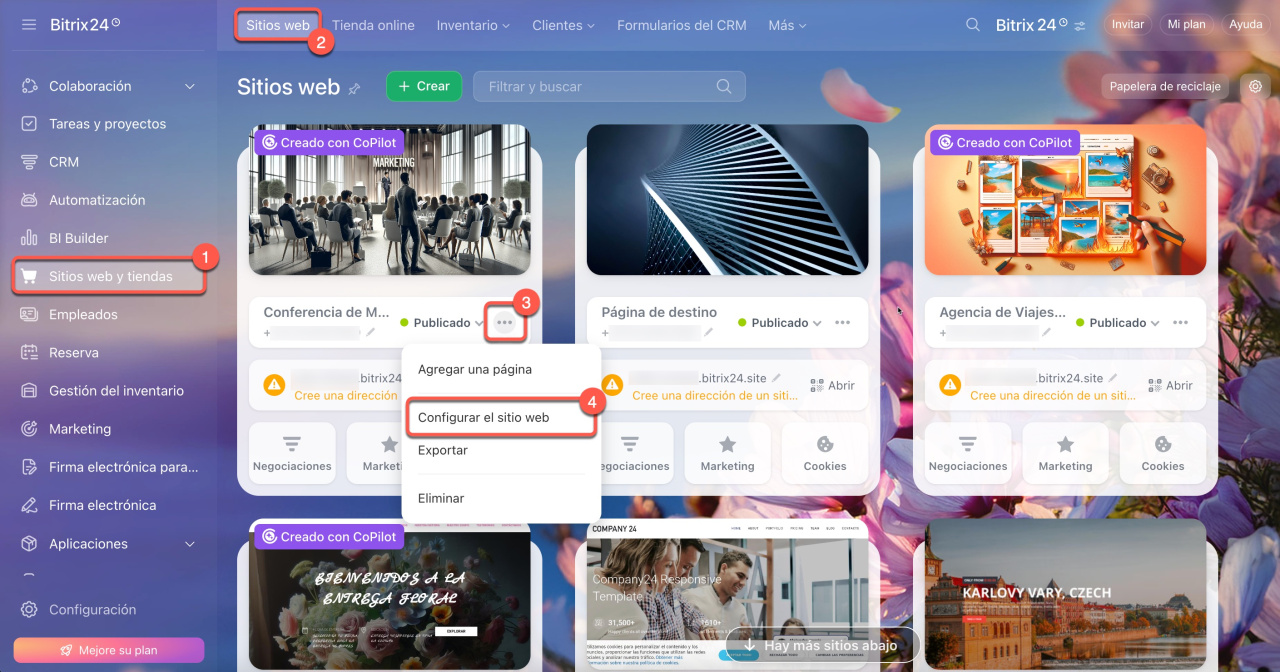Open the Página de destino thumbnail
The width and height of the screenshot is (1280, 672).
pos(728,200)
